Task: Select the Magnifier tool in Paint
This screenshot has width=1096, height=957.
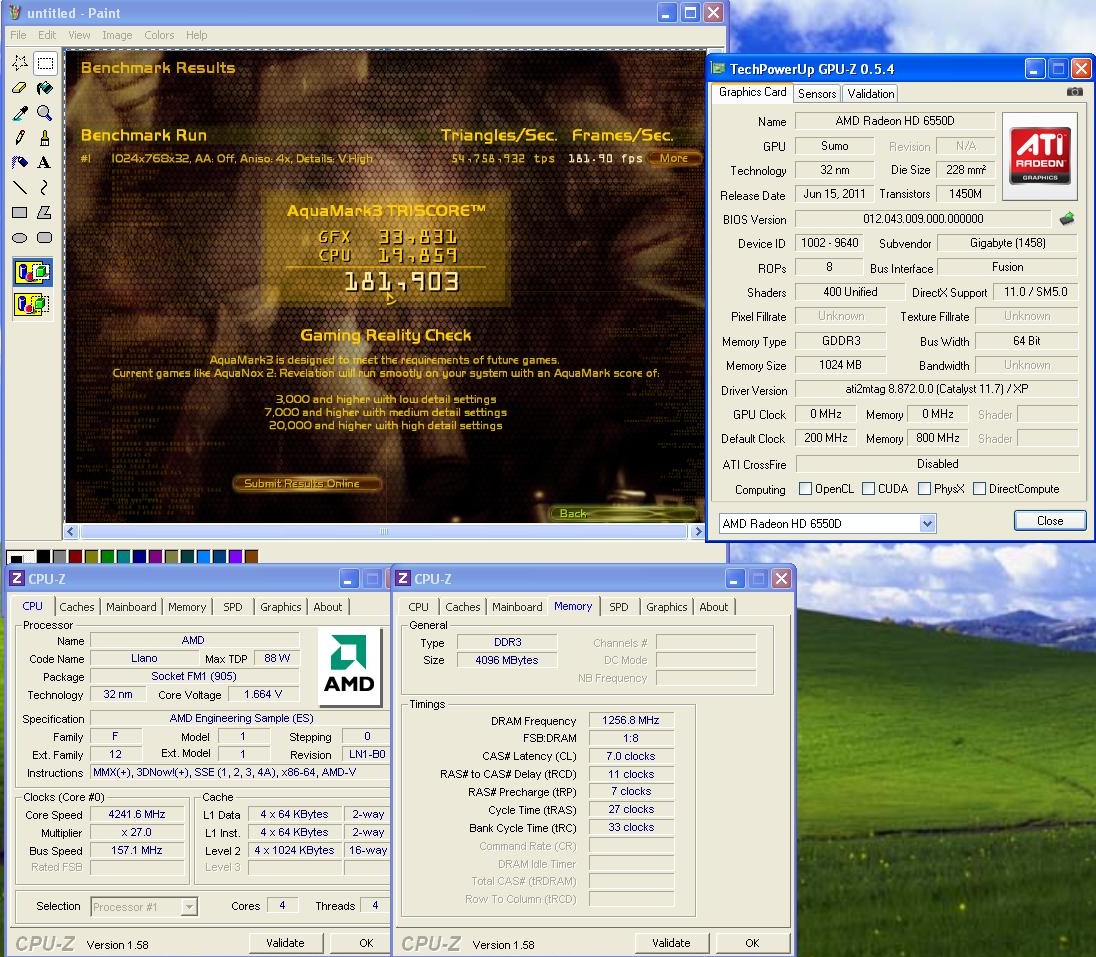Action: (45, 113)
